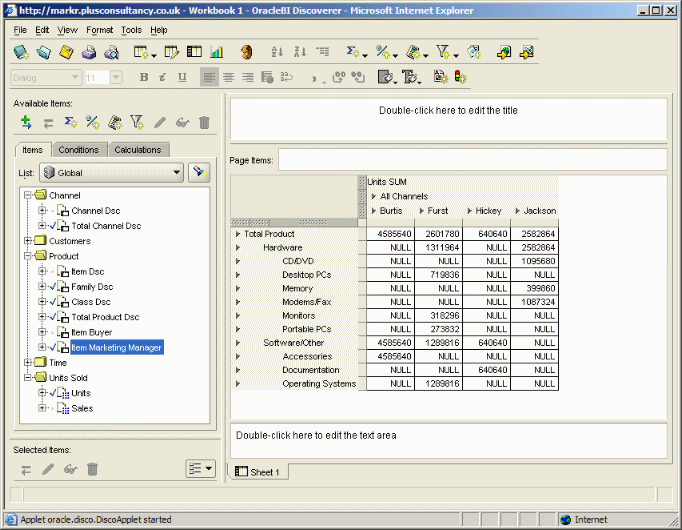Click the green Add to Worksheet icon
The image size is (682, 530).
pyautogui.click(x=27, y=123)
